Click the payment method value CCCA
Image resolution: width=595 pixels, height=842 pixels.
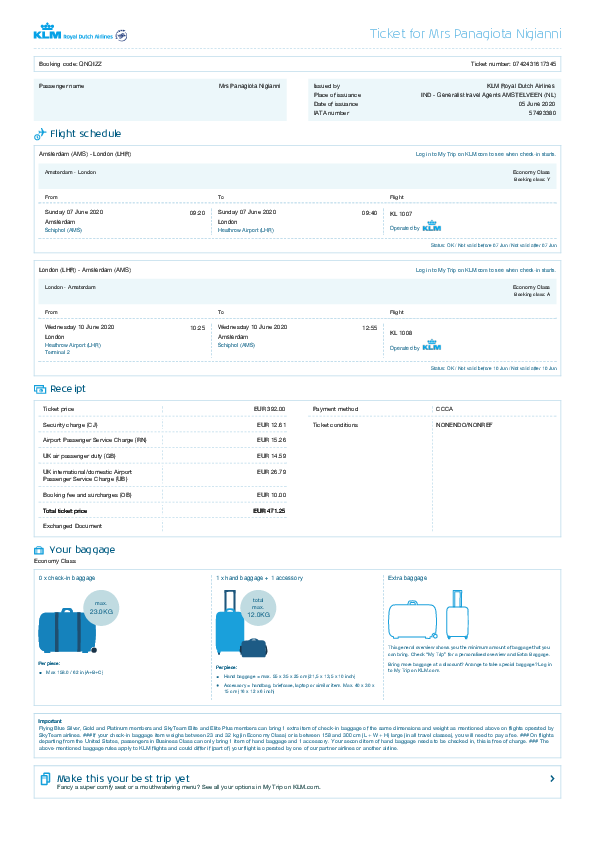[x=445, y=409]
